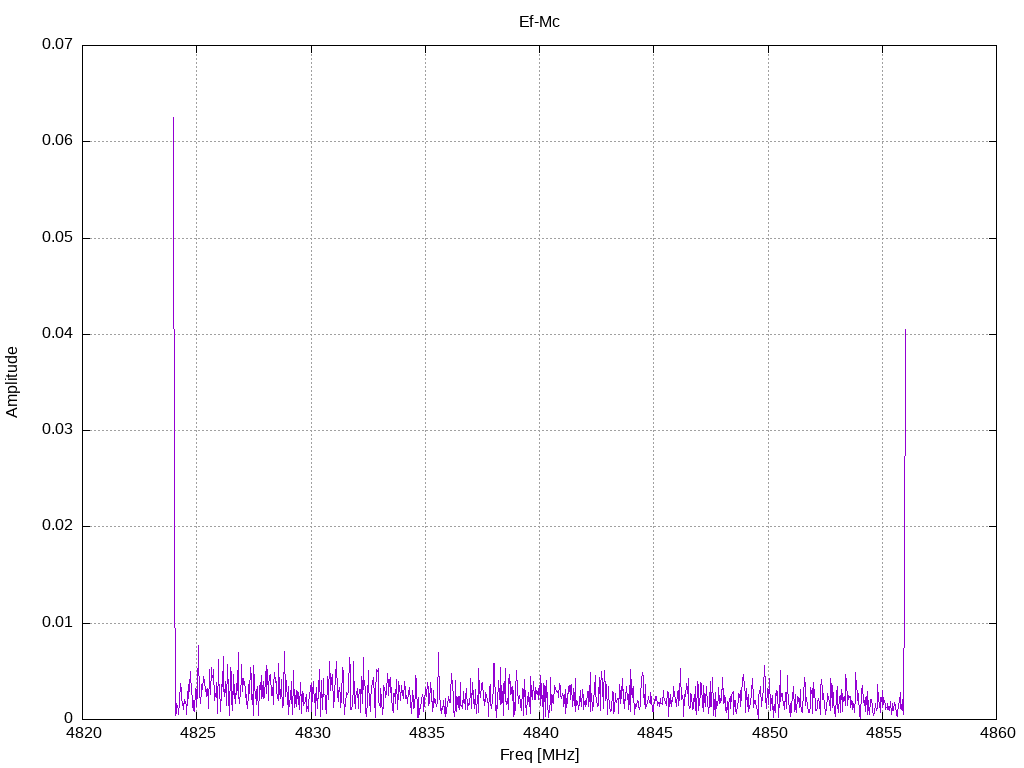Click the 4820 x-axis tick label

(x=83, y=735)
